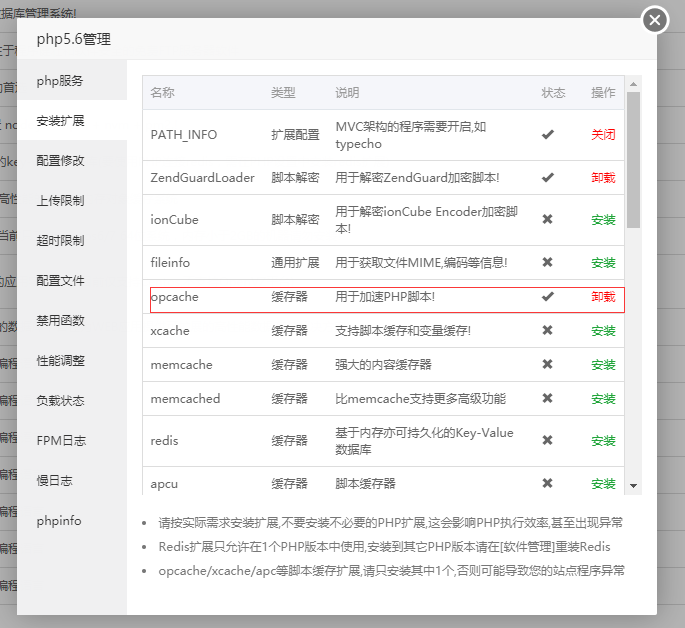The width and height of the screenshot is (685, 628).
Task: Click the X status icon for ionCube
Action: [547, 219]
